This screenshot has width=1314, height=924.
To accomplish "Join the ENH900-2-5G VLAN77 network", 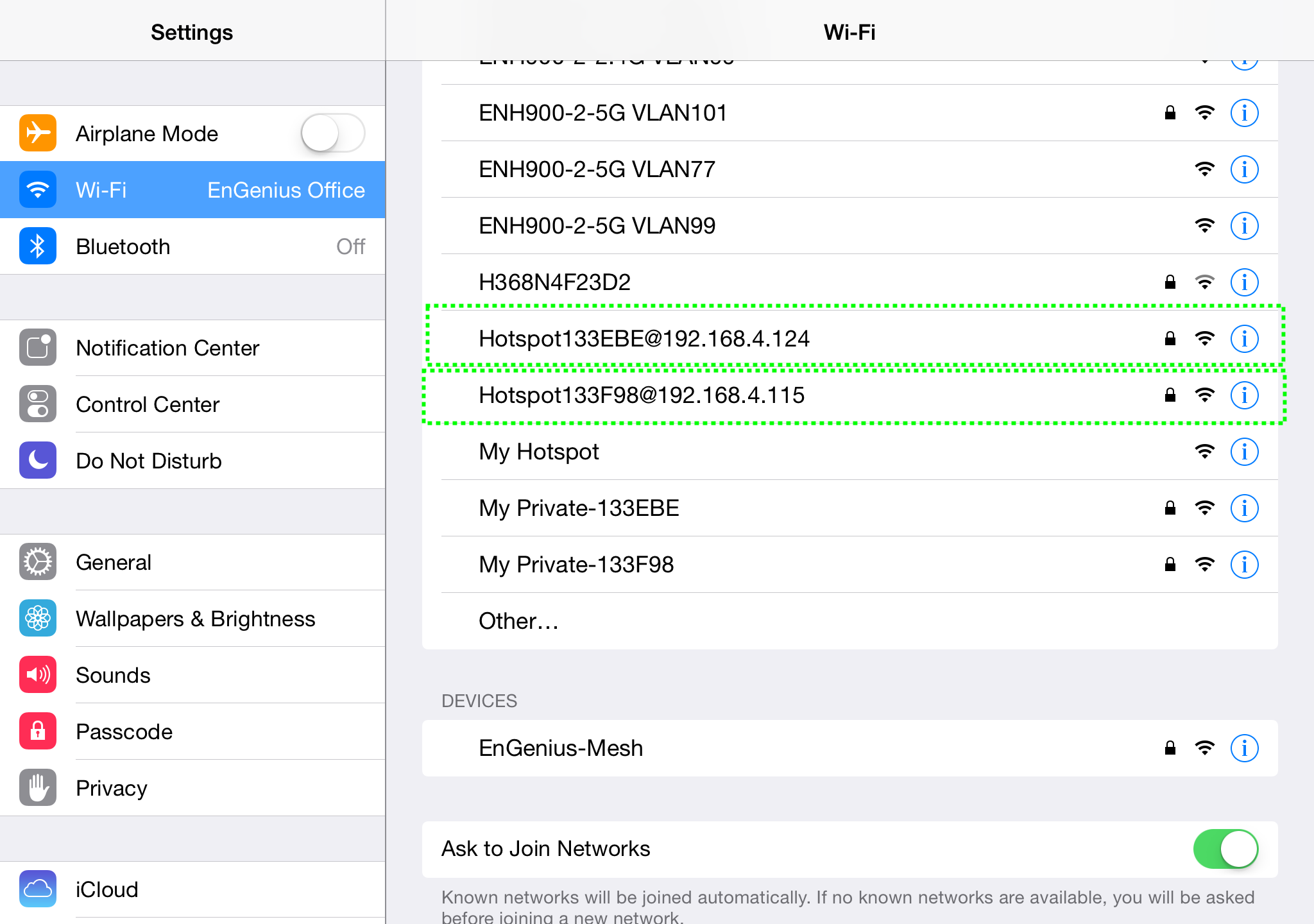I will coord(850,169).
